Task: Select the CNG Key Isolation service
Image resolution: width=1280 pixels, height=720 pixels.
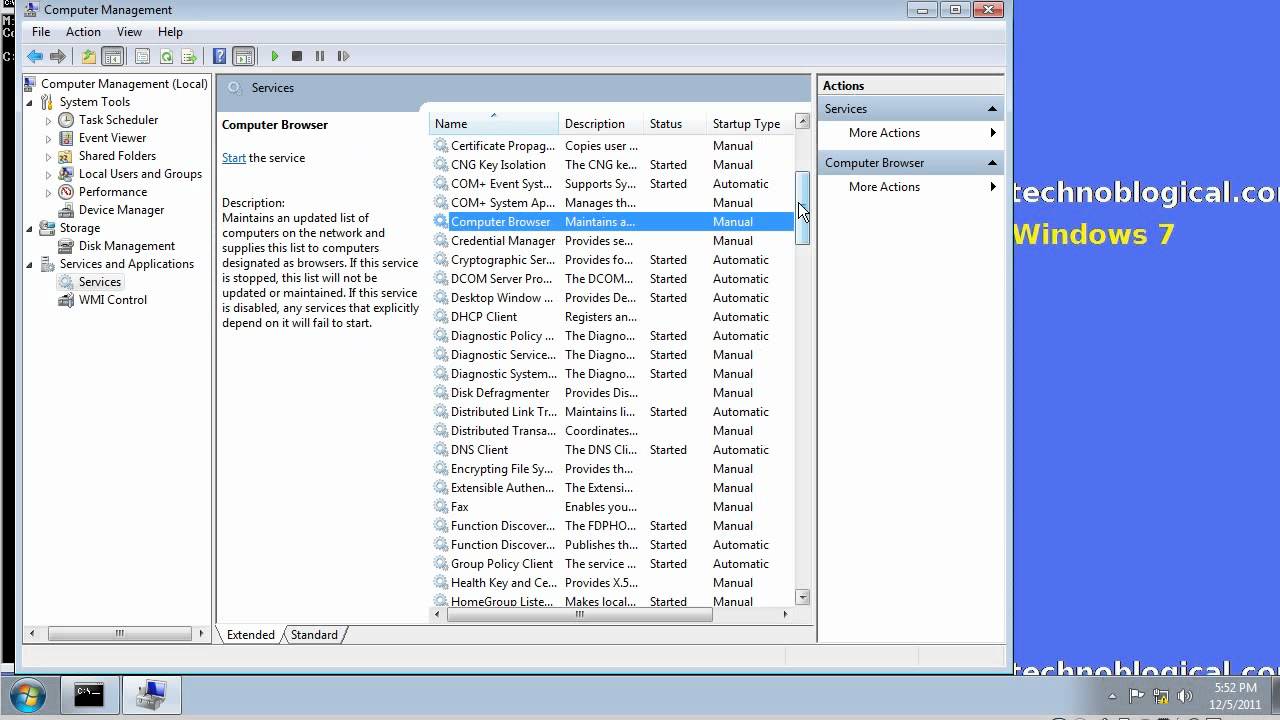Action: (612, 165)
